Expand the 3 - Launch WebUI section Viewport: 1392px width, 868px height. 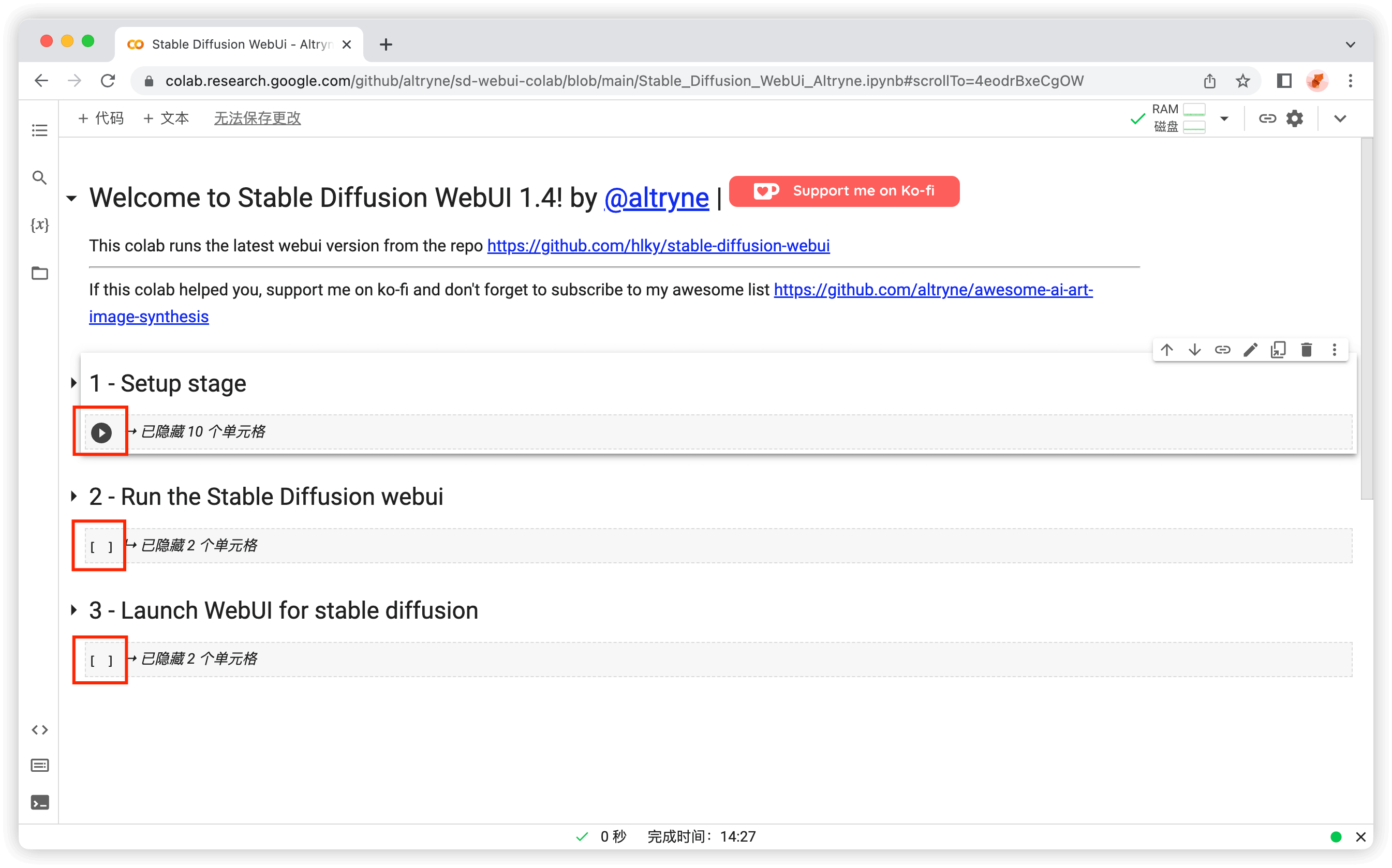point(73,610)
